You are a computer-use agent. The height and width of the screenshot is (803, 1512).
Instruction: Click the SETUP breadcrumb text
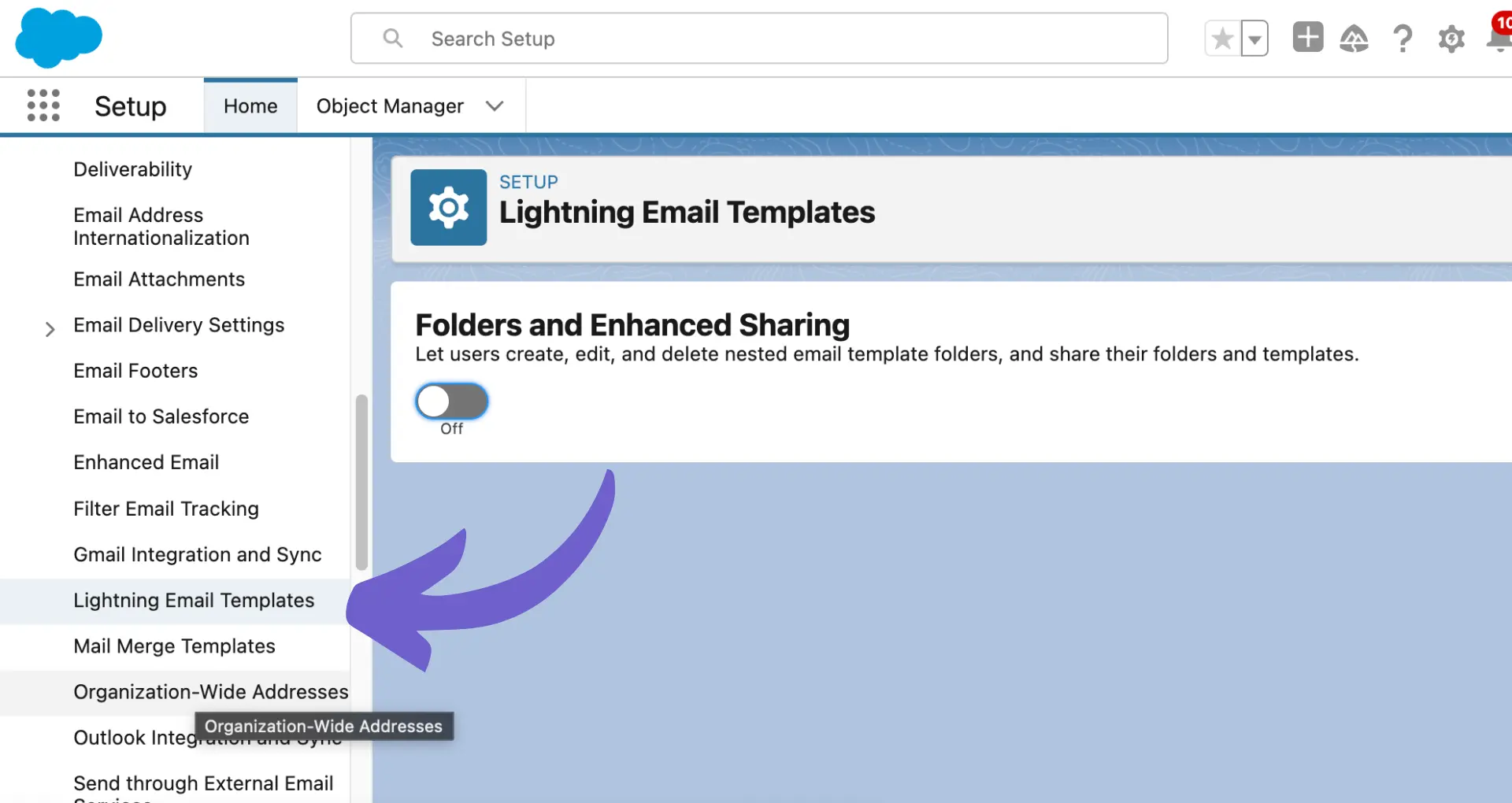coord(528,182)
